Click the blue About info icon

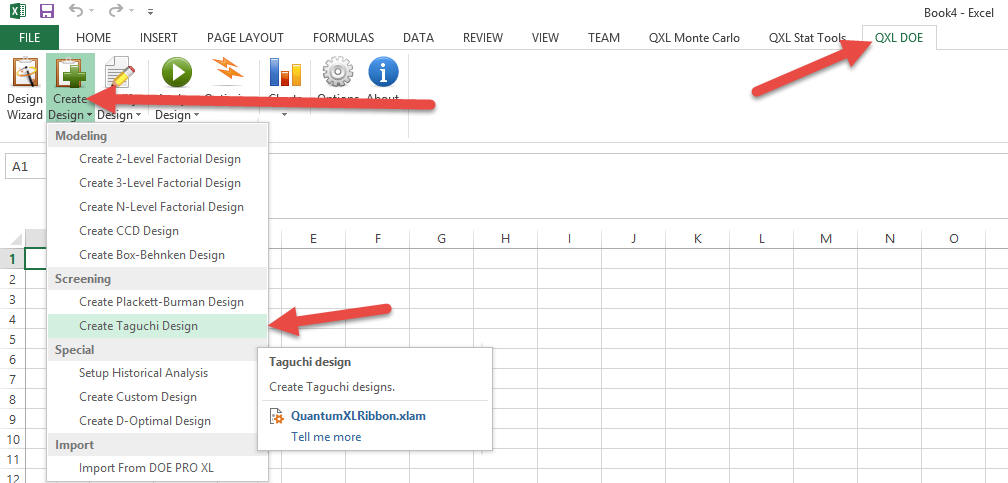pos(383,73)
